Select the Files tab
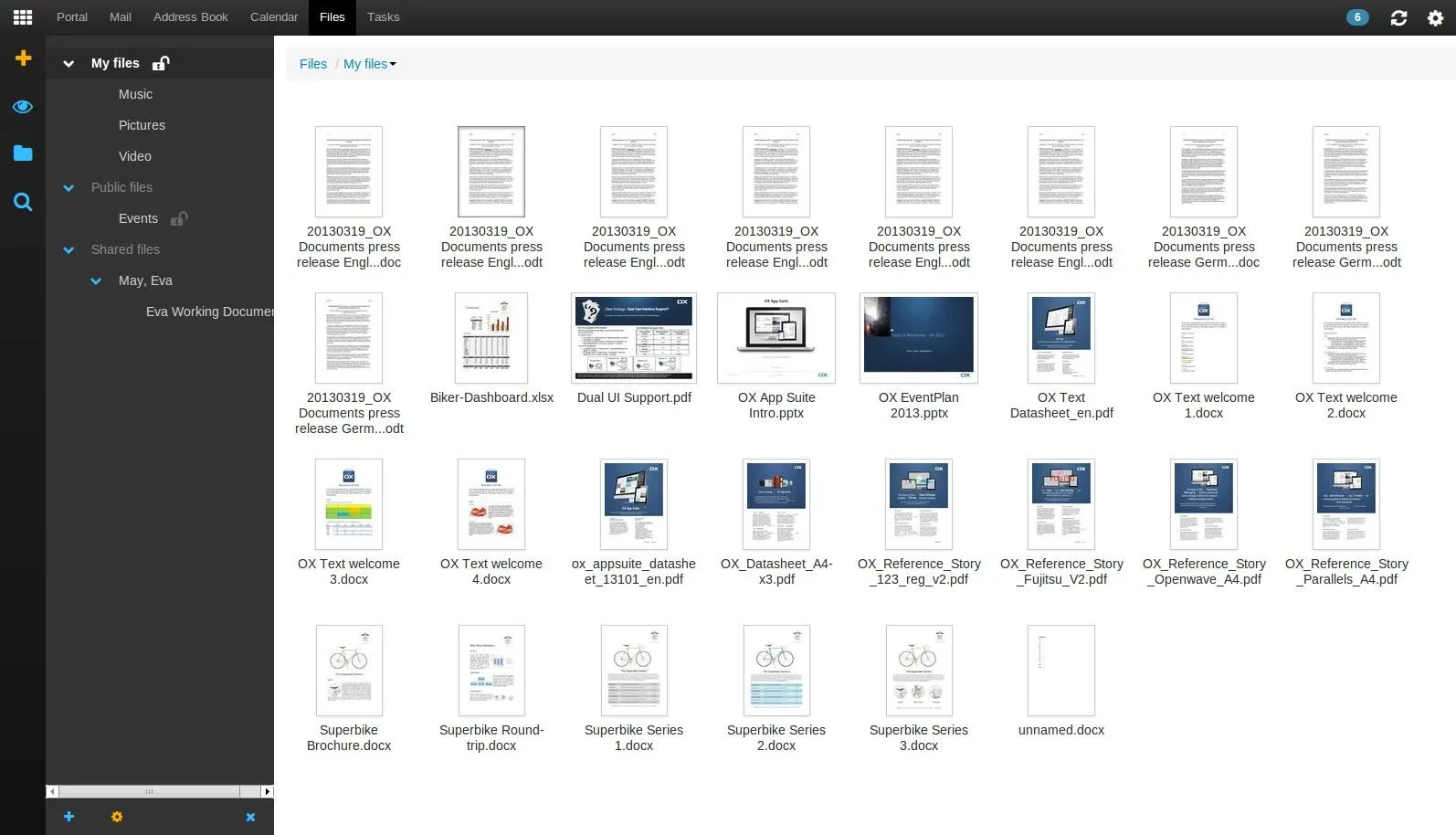1456x835 pixels. pyautogui.click(x=332, y=17)
